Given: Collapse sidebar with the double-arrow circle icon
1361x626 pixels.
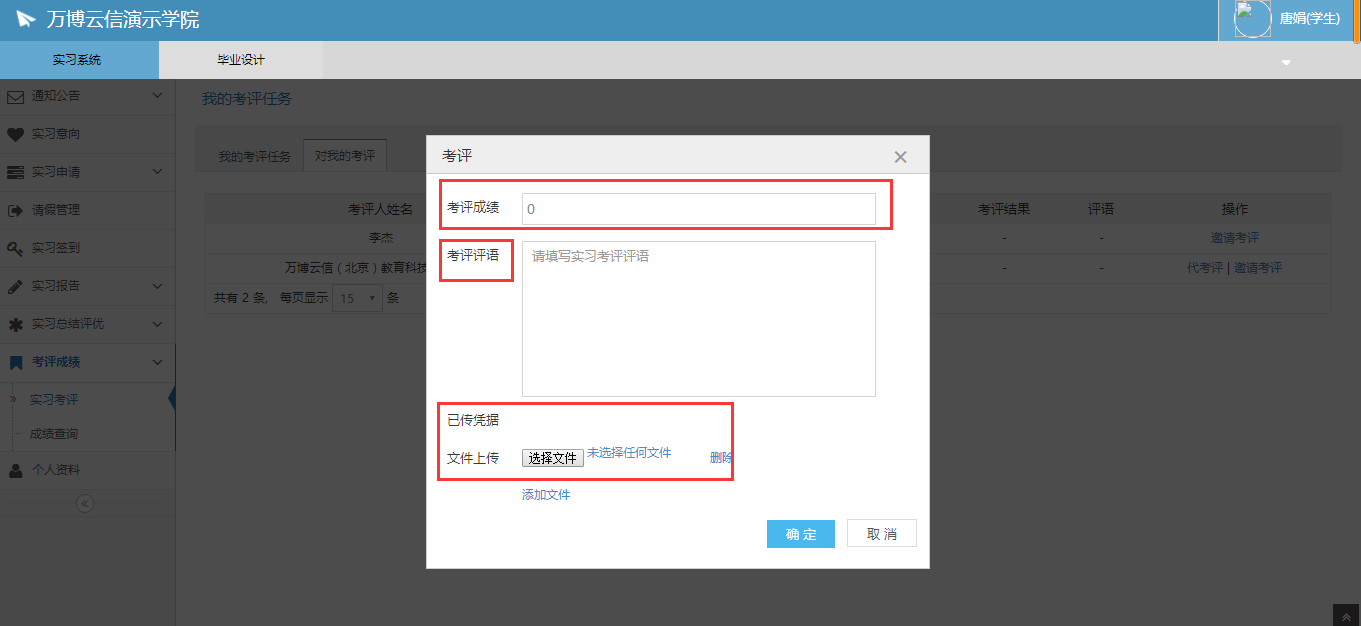Looking at the screenshot, I should coord(85,504).
